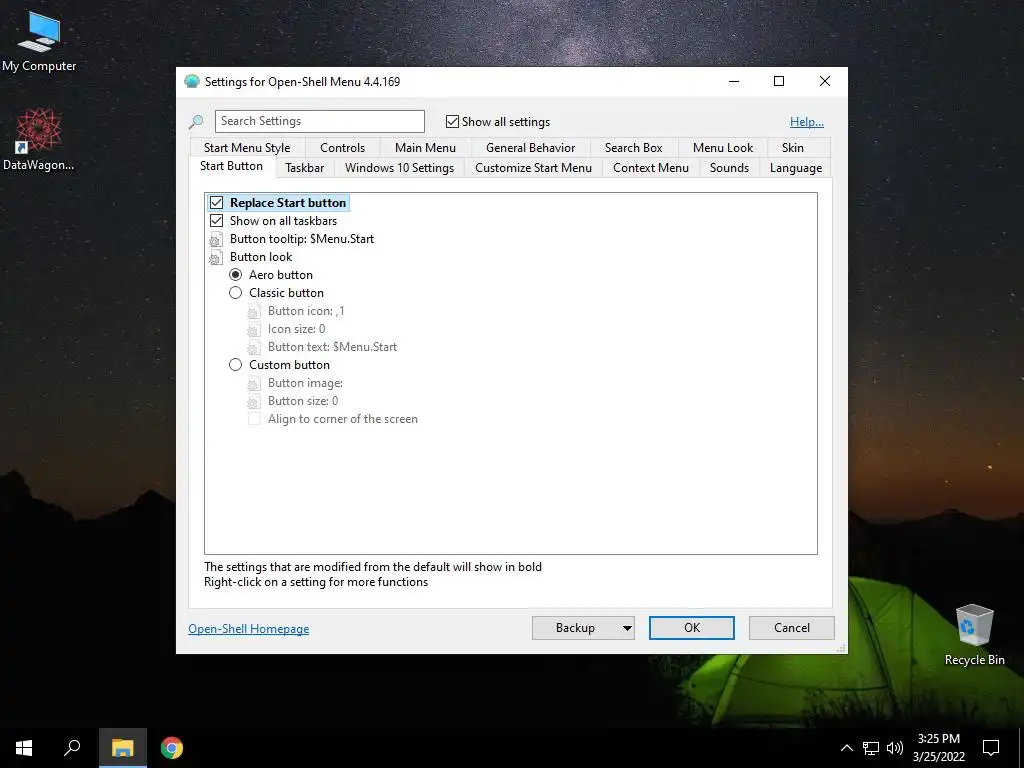Select the 'Button tooltip: $Menu.Start' row
1024x768 pixels.
[x=302, y=239]
